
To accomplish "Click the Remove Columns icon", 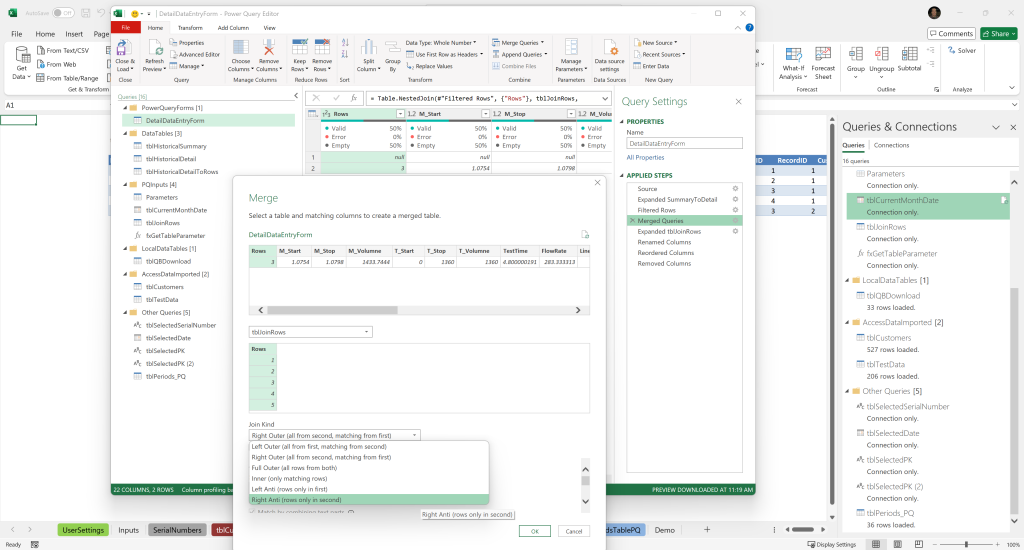I will 268,48.
